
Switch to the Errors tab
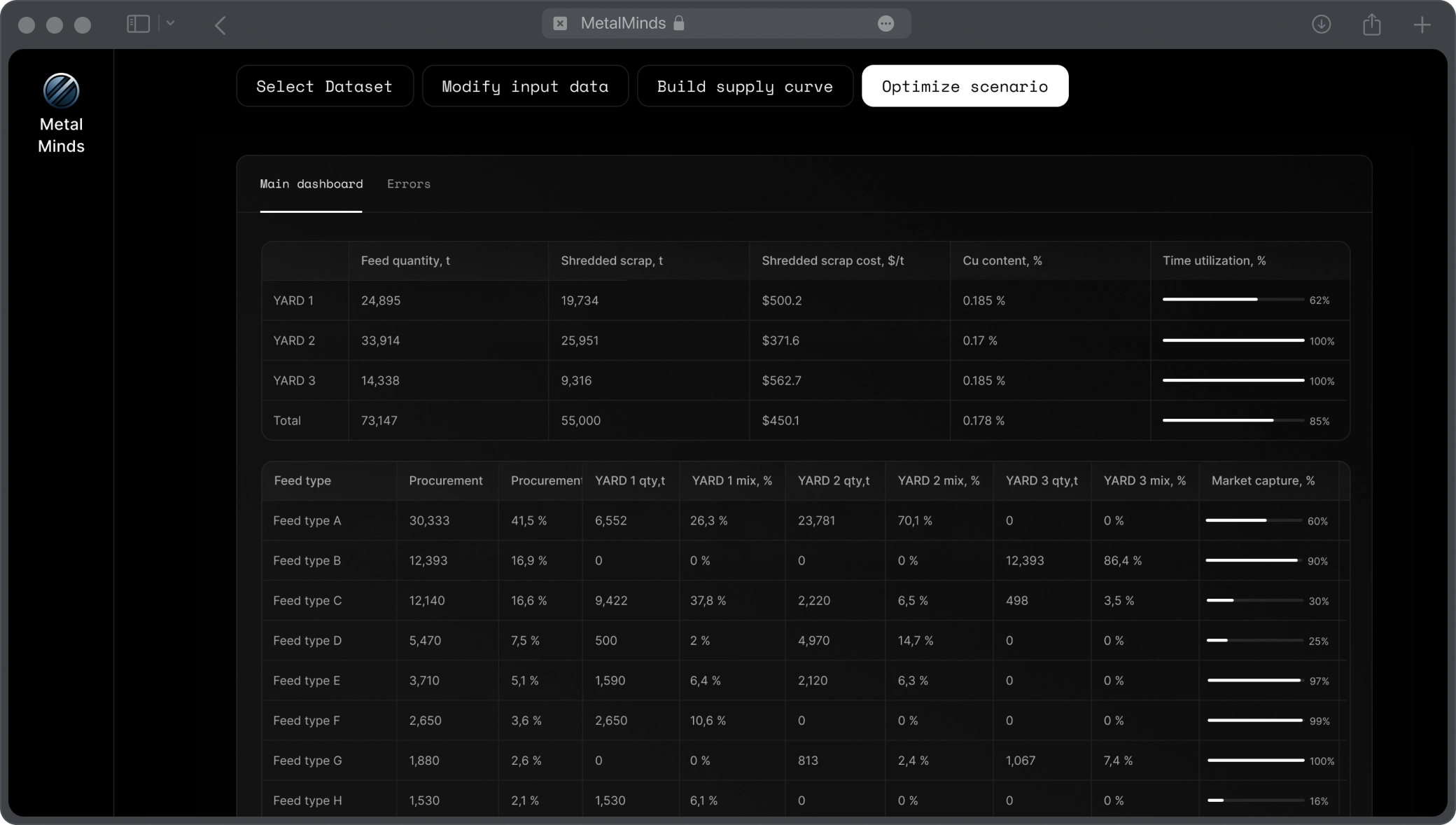(x=408, y=184)
